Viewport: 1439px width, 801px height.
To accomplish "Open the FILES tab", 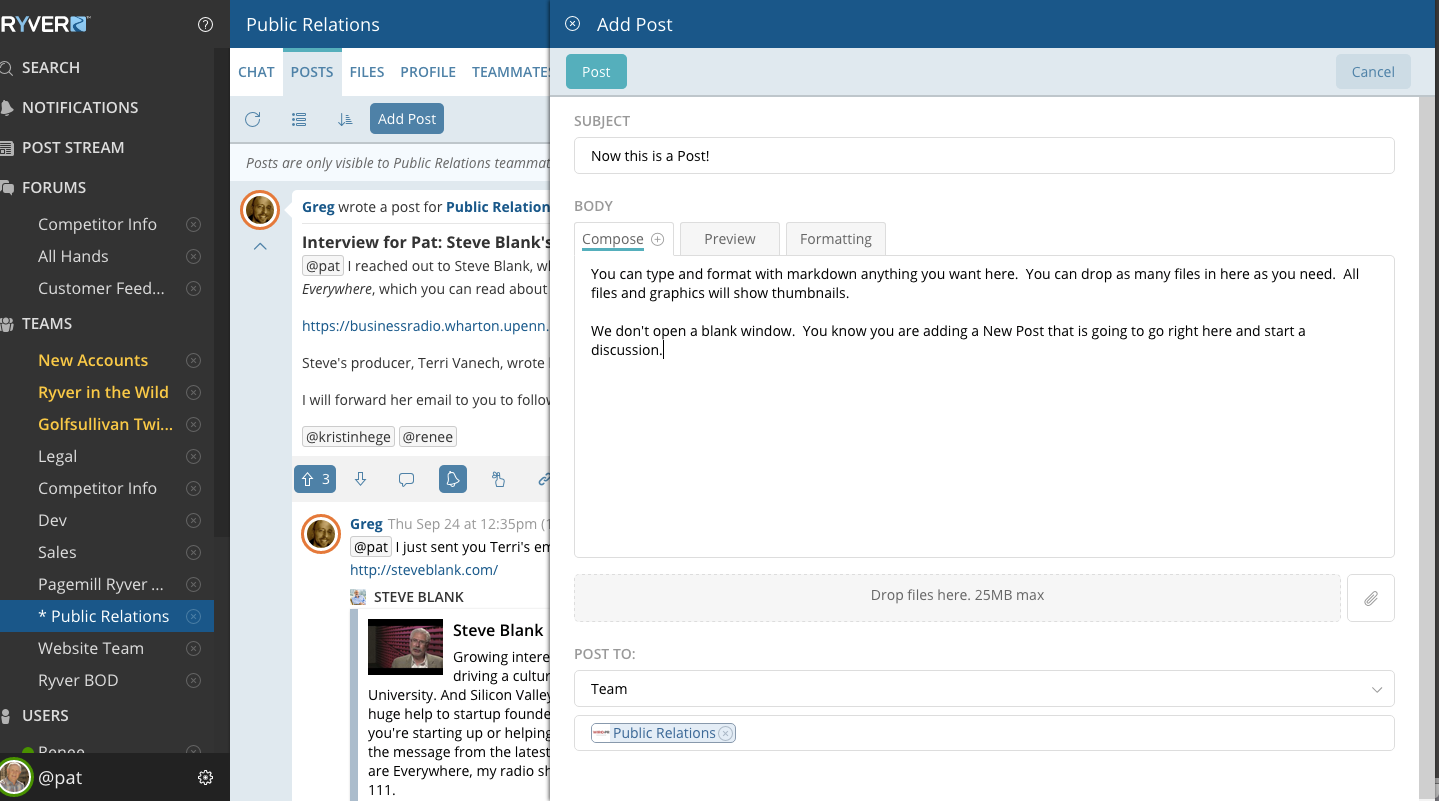I will point(367,72).
